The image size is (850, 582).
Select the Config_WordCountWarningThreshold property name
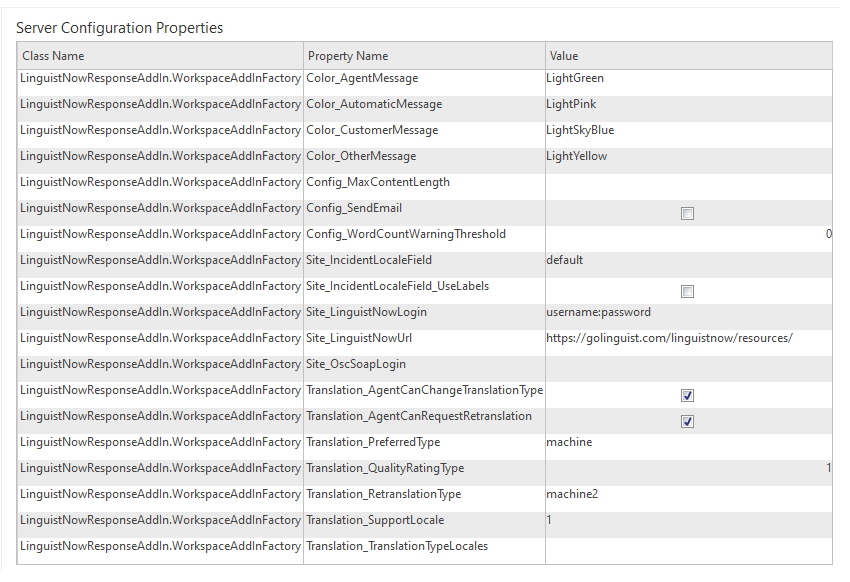pos(406,234)
